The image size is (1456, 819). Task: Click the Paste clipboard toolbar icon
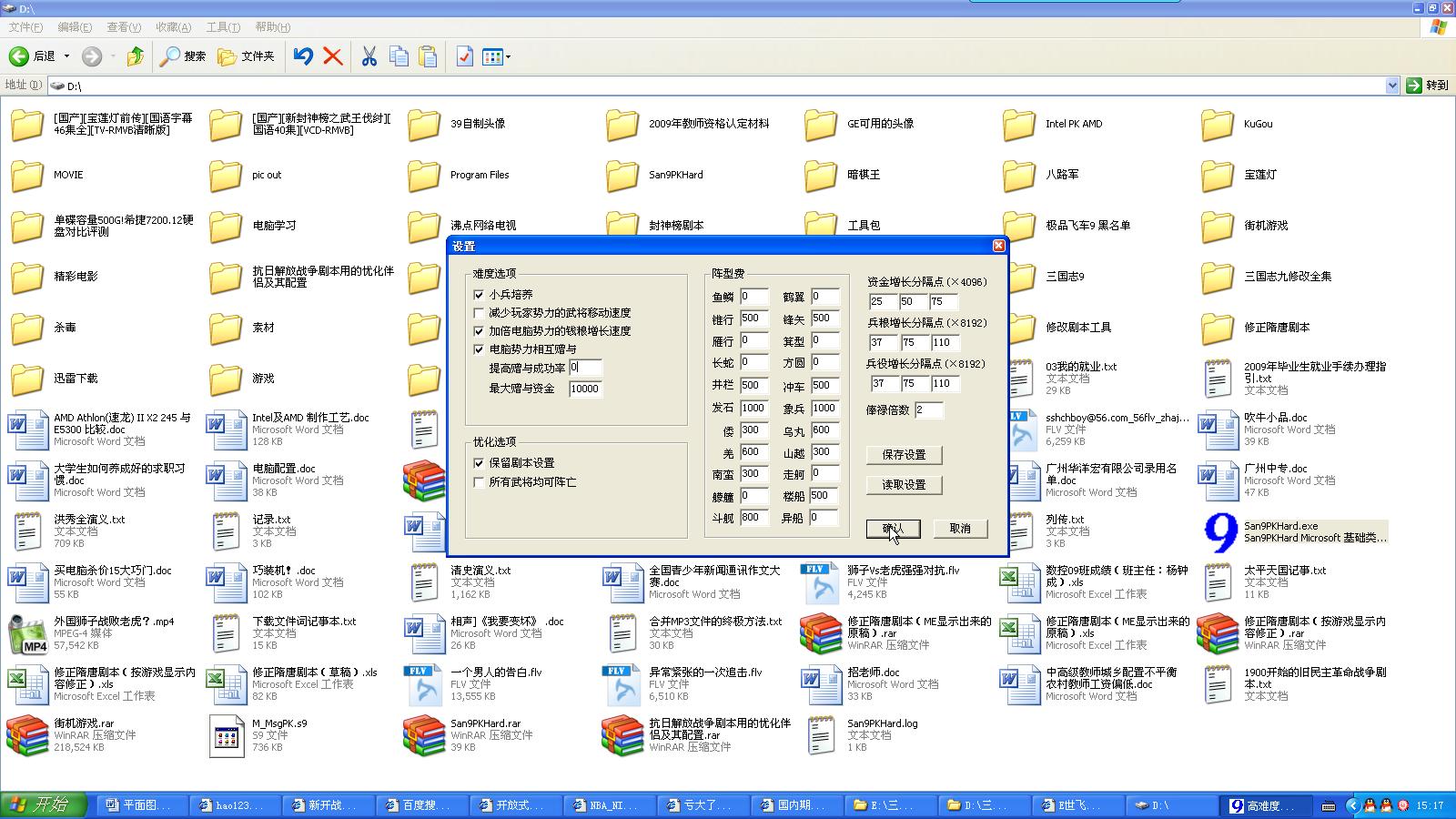[428, 56]
